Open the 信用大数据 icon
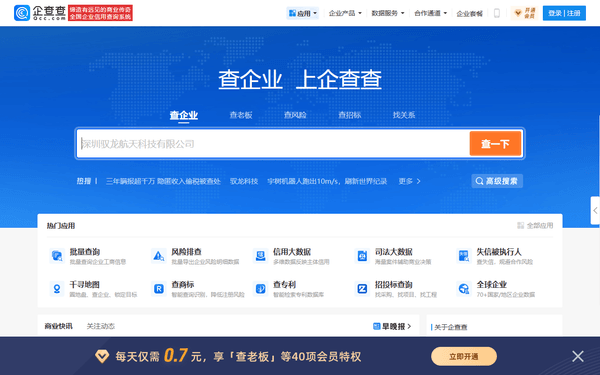 (260, 256)
